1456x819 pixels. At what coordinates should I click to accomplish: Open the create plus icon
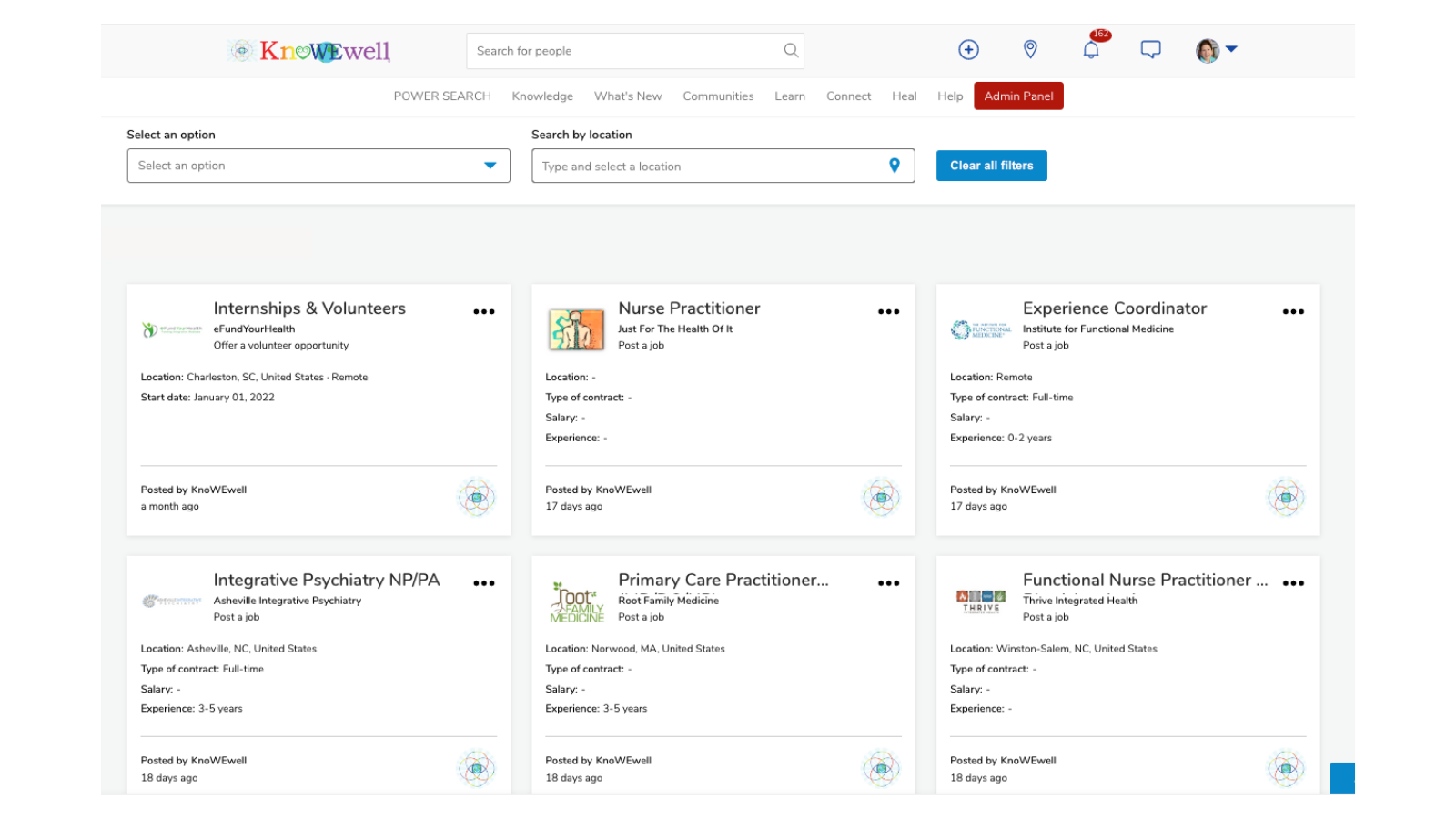click(968, 50)
